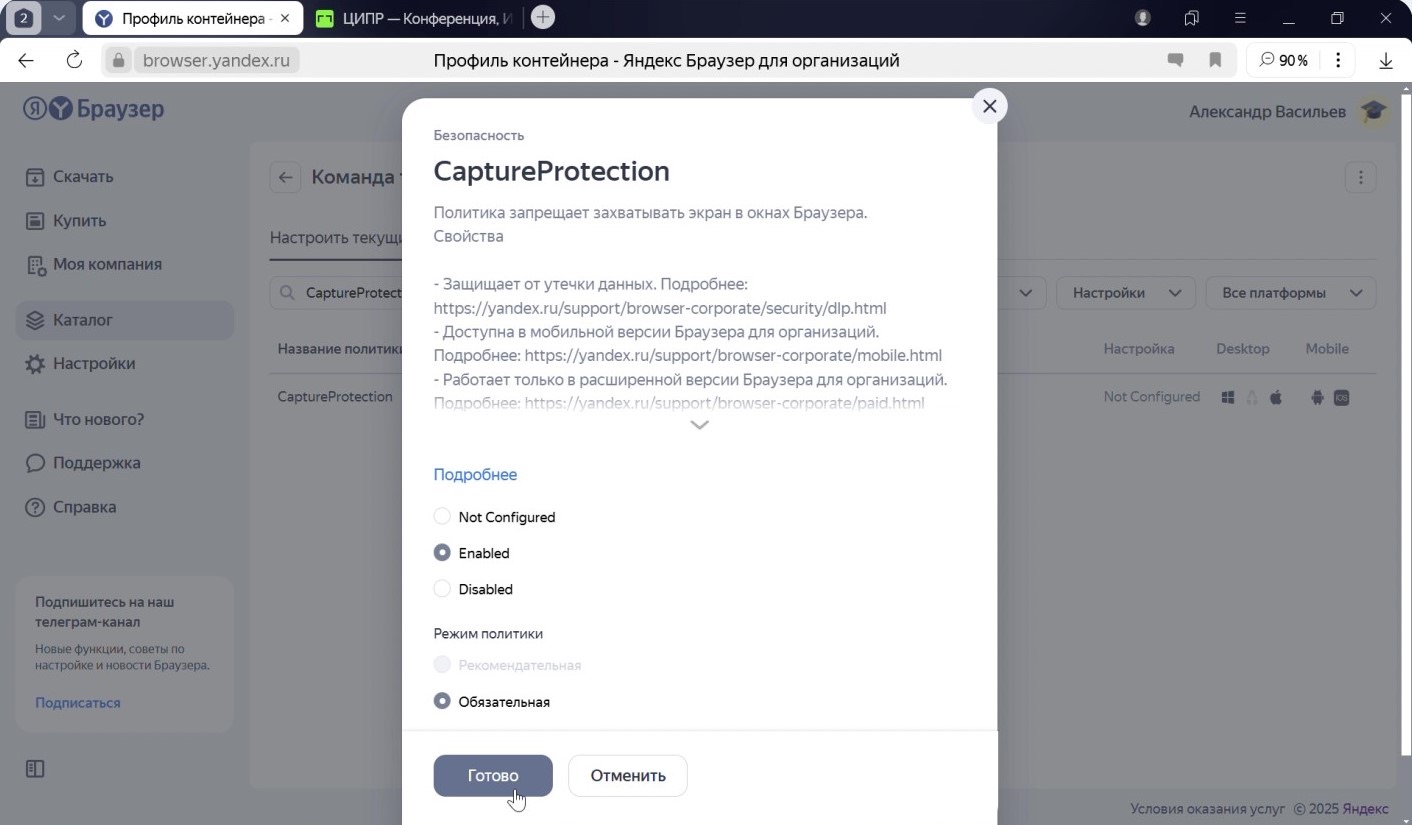Open Каталог in the sidebar menu
The height and width of the screenshot is (825, 1412).
pos(83,320)
